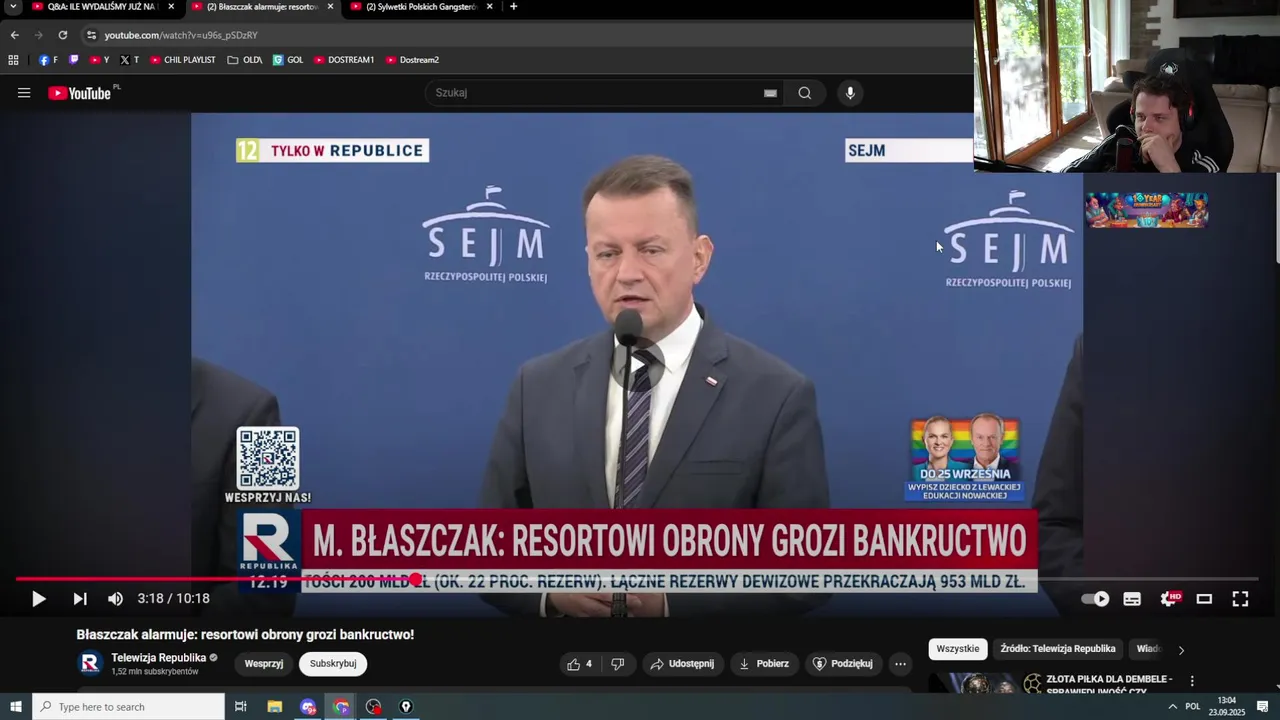
Task: Enter fullscreen mode on the video
Action: click(x=1240, y=599)
